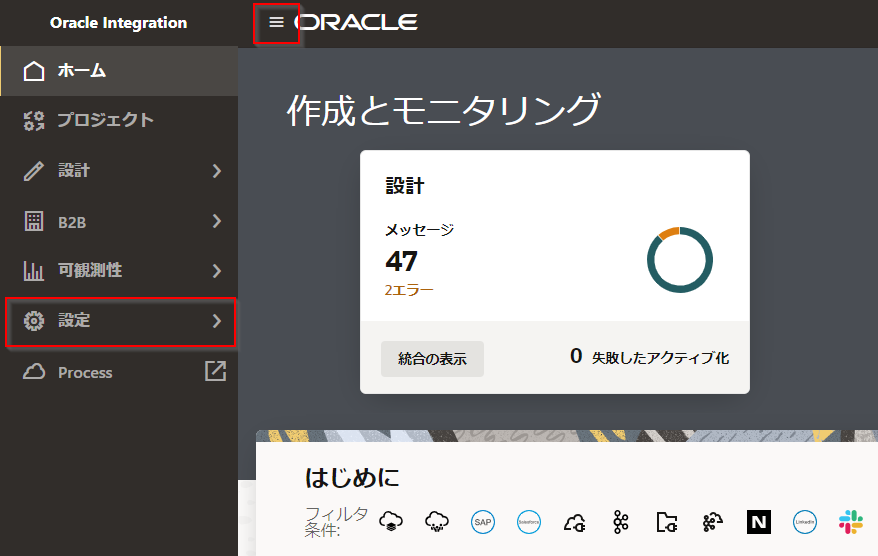Choose the LinkedIn filter icon
The height and width of the screenshot is (556, 878).
(805, 521)
